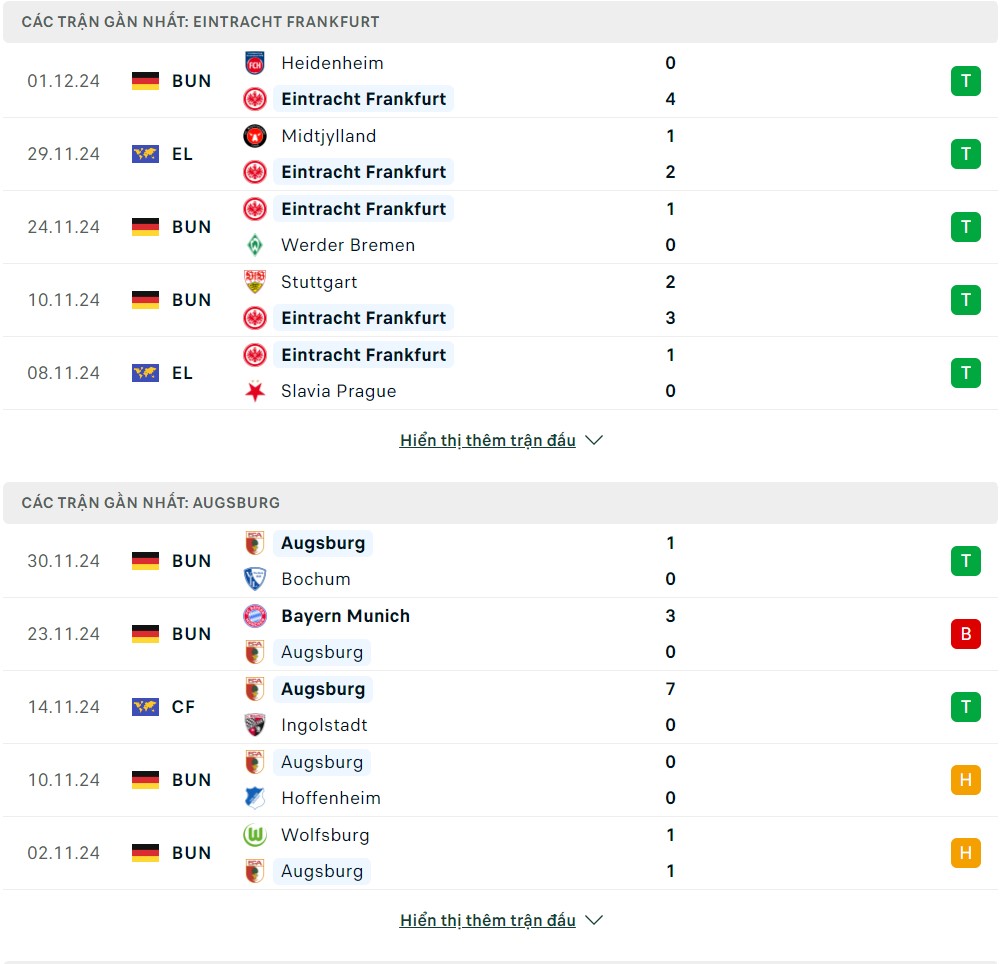The image size is (1000, 964).
Task: Click the Ingolstadt team crest
Action: click(x=255, y=725)
